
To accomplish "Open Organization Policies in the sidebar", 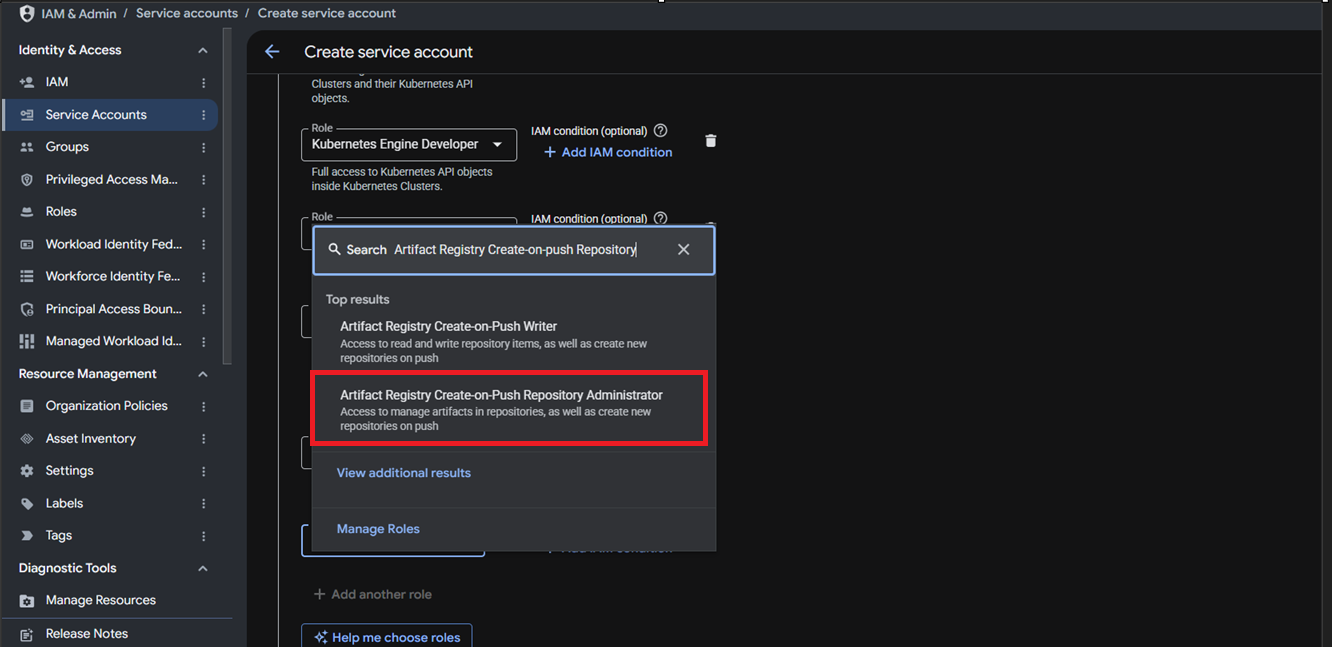I will pos(110,406).
